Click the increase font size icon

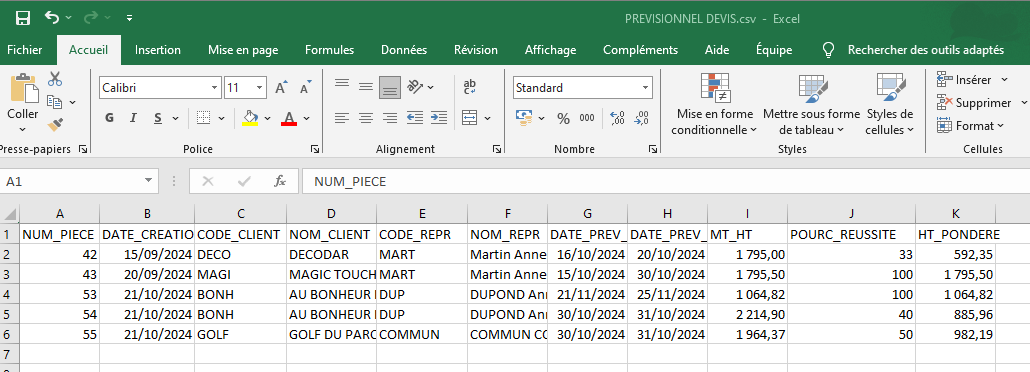281,87
